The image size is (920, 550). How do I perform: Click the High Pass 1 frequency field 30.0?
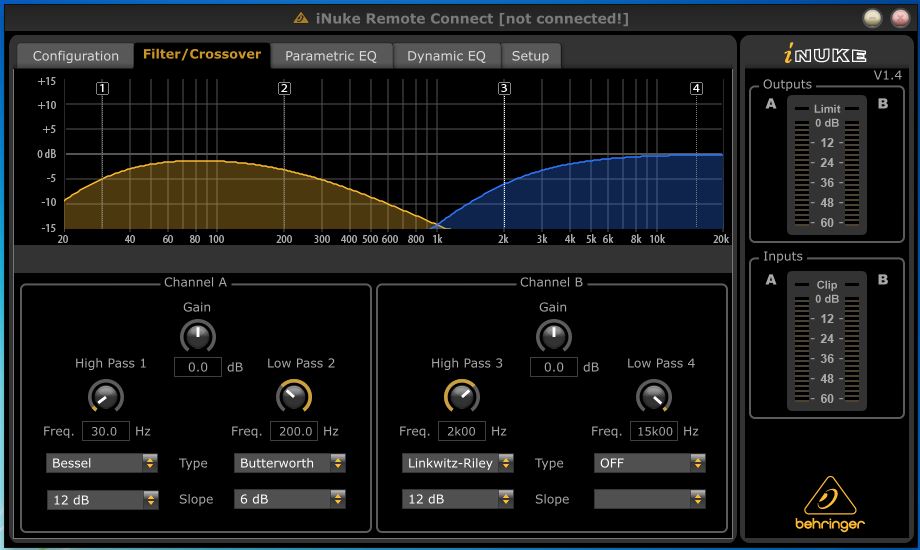(106, 431)
